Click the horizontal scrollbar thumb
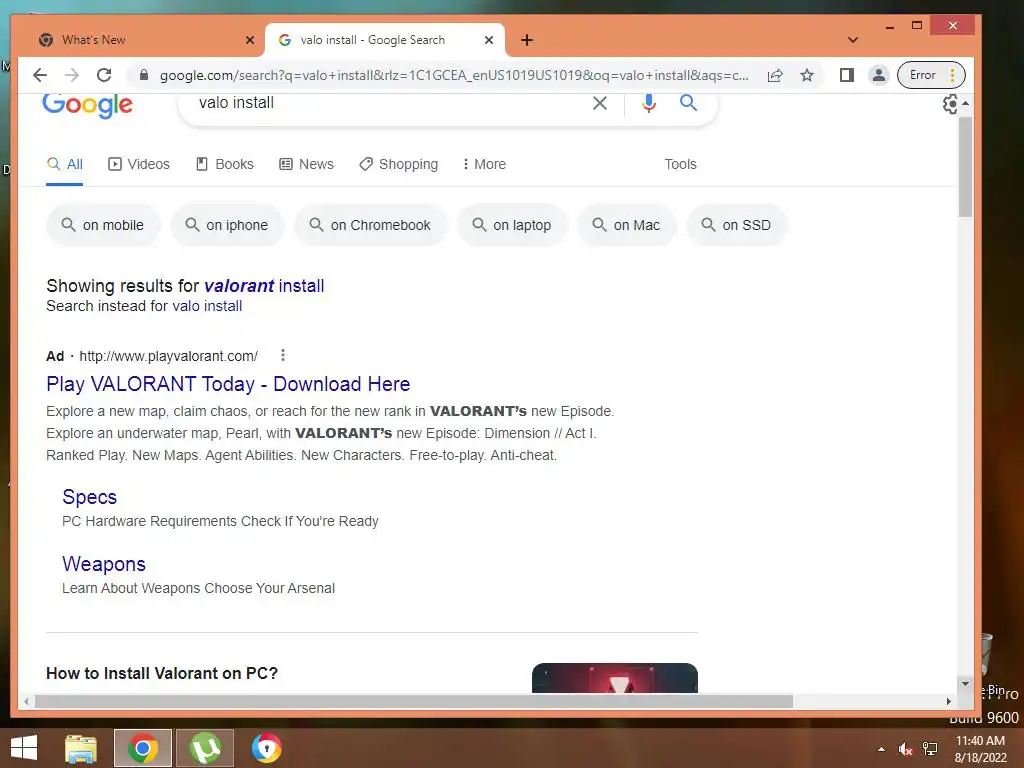Viewport: 1024px width, 768px height. (413, 701)
